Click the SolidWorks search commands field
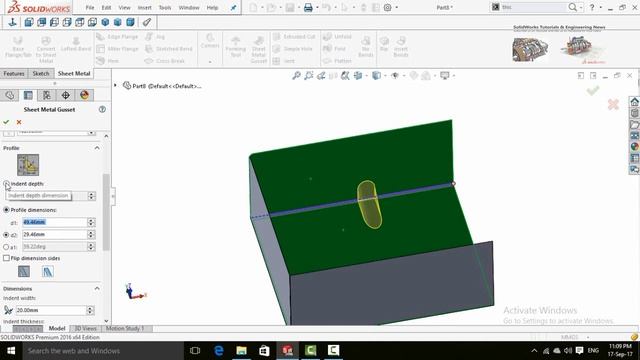The image size is (640, 360). tap(533, 7)
